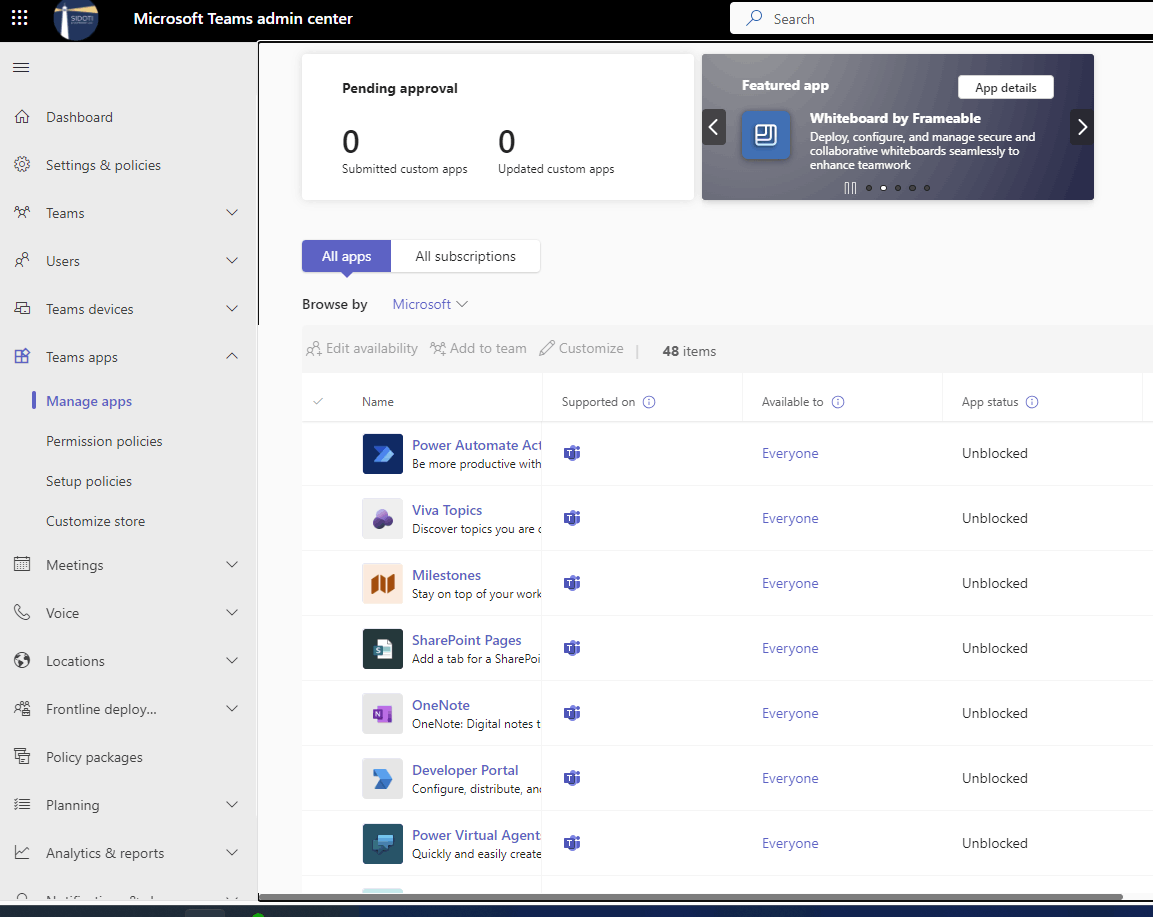Viewport: 1153px width, 917px height.
Task: Go to the previous featured app
Action: [x=713, y=127]
